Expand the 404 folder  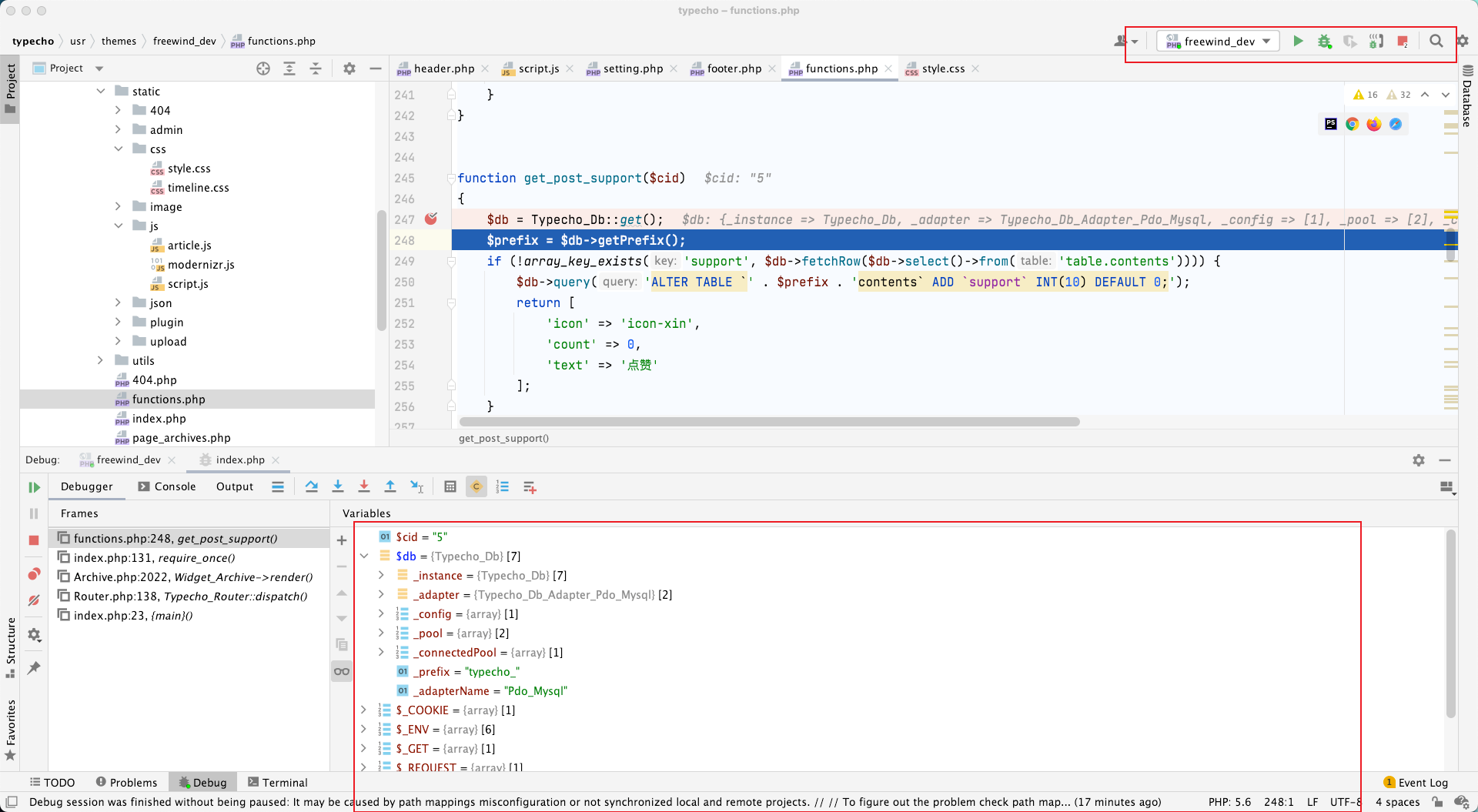[118, 110]
